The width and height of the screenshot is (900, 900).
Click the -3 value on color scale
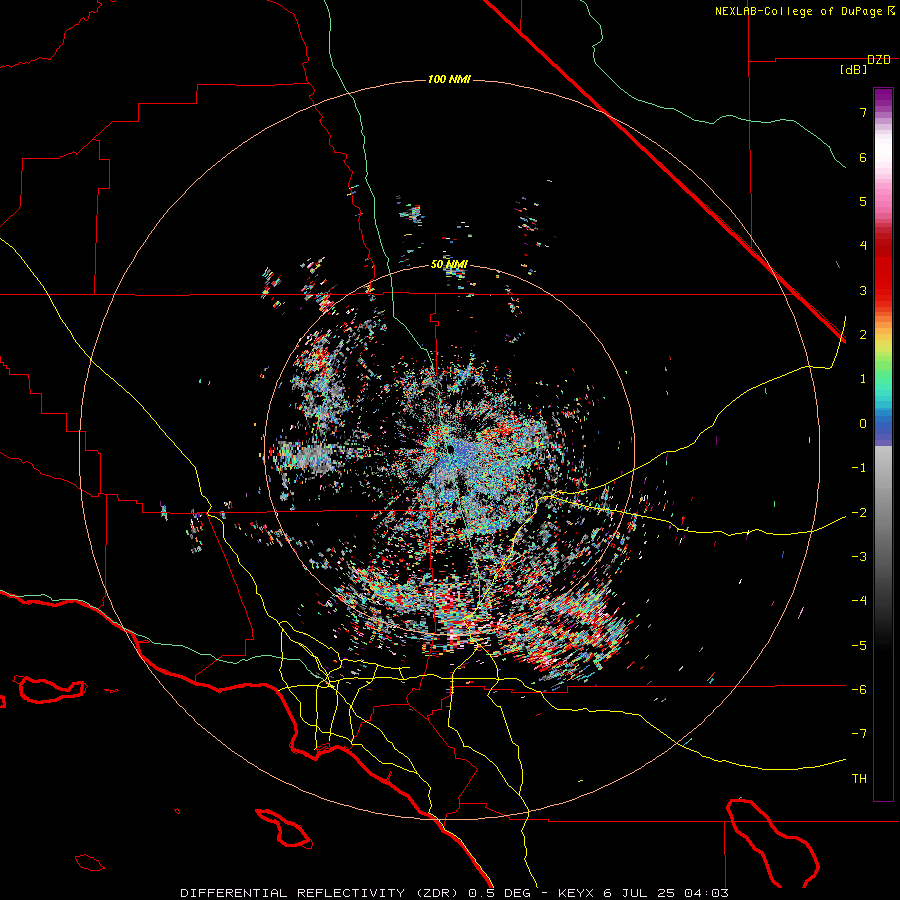click(859, 557)
